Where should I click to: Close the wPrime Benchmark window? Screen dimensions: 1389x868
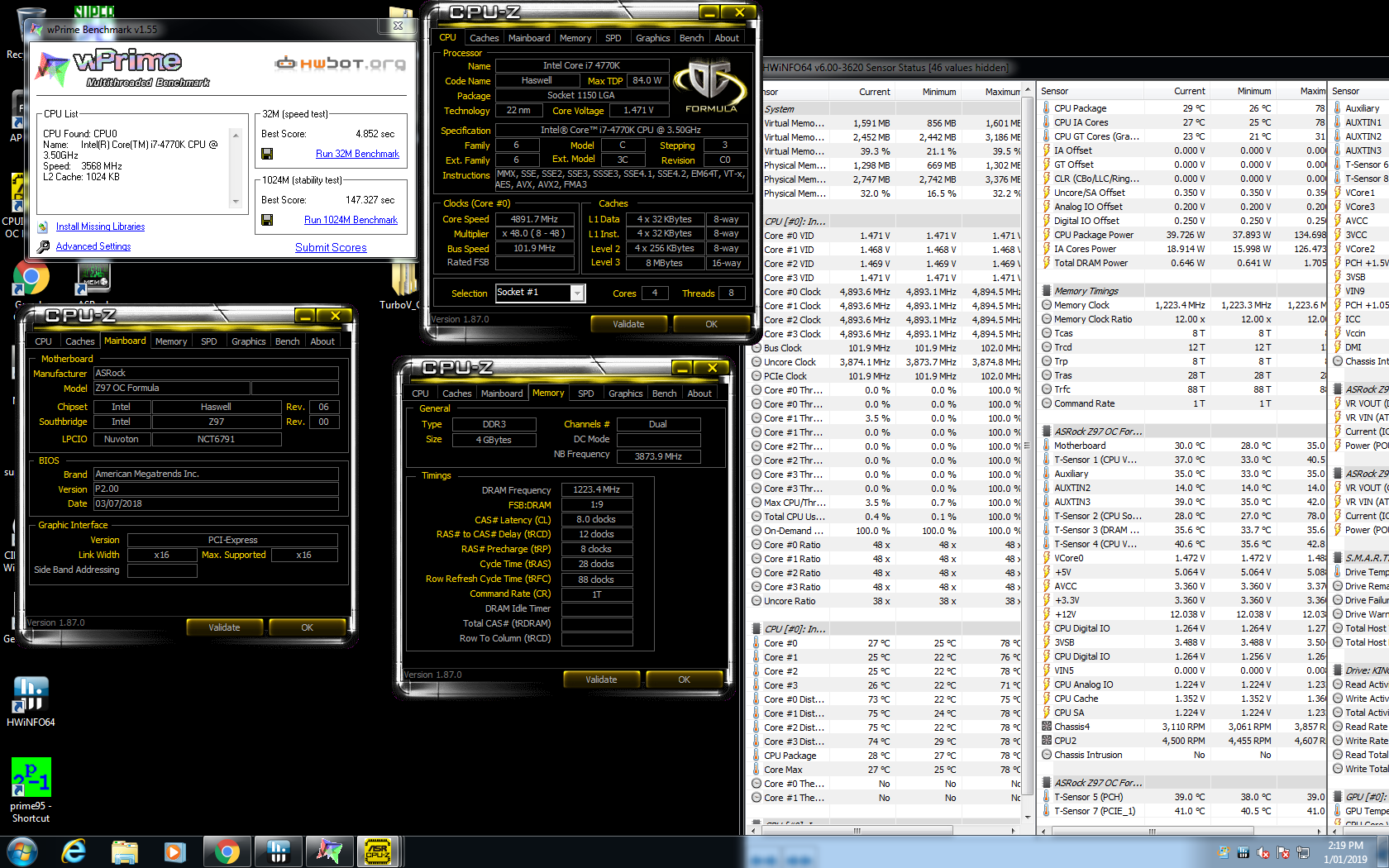pyautogui.click(x=398, y=26)
